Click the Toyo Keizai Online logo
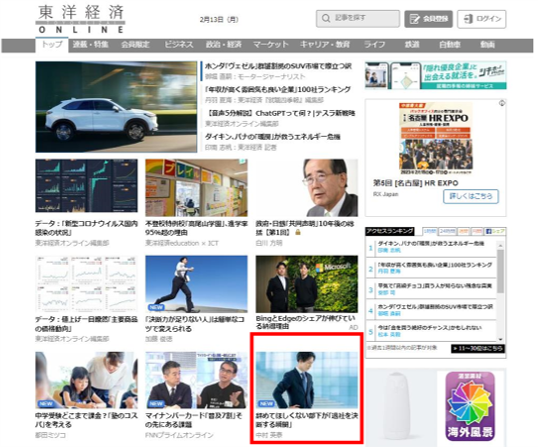This screenshot has width=538, height=447. pos(81,19)
